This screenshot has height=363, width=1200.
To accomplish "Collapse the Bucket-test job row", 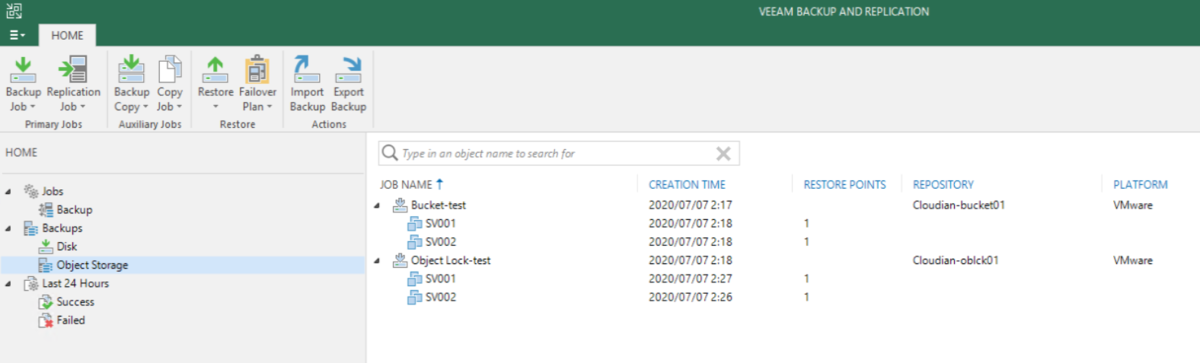I will click(x=377, y=205).
